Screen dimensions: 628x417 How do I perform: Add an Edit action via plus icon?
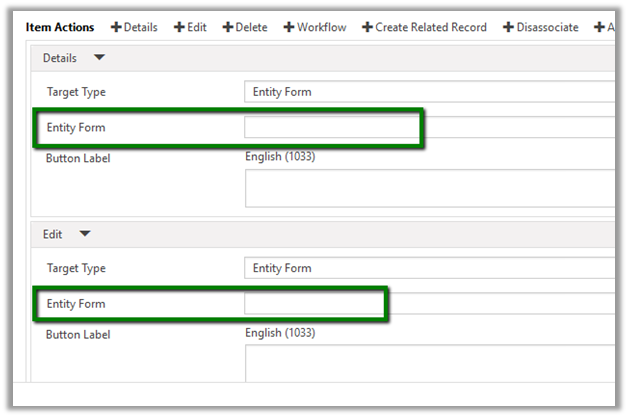183,27
